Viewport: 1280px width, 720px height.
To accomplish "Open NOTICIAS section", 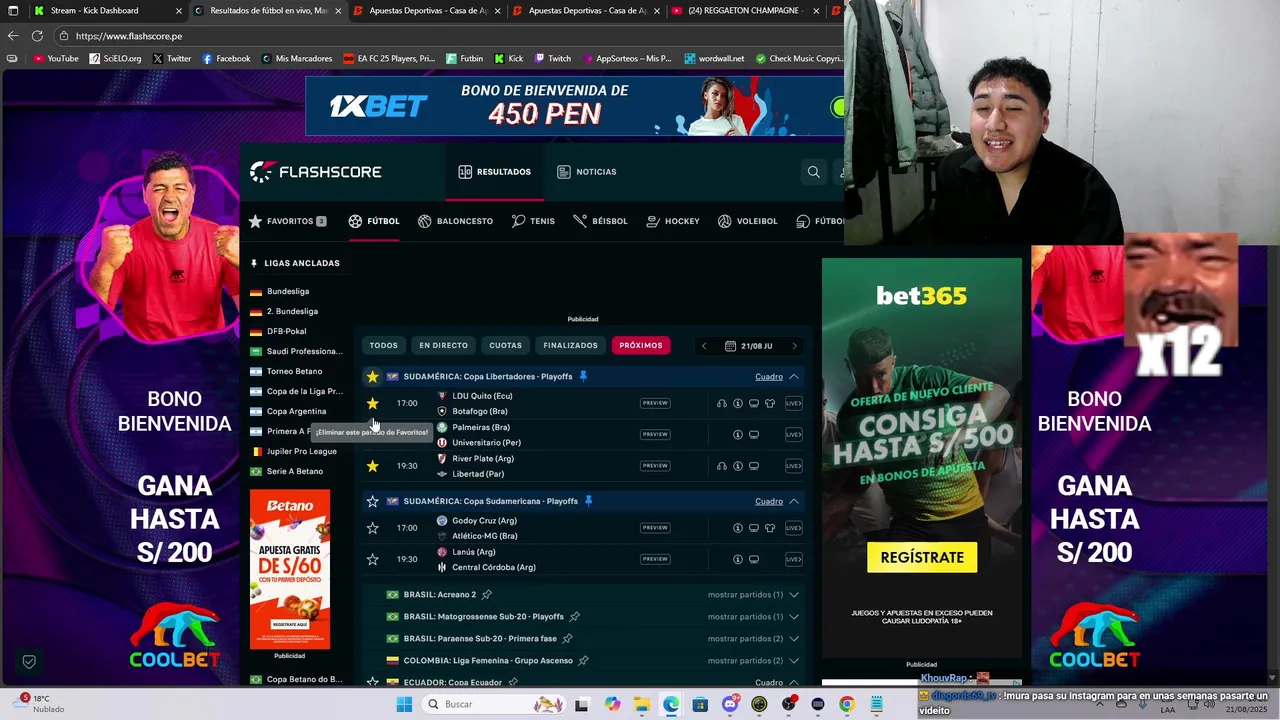I will (x=587, y=172).
